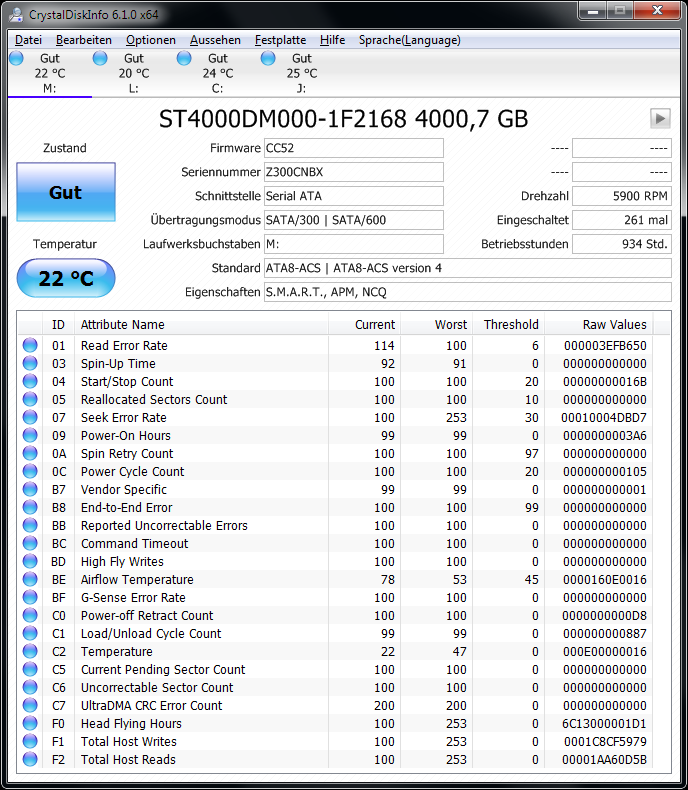This screenshot has width=688, height=790.
Task: Click the status orb for Start/Stop Count
Action: pos(30,381)
